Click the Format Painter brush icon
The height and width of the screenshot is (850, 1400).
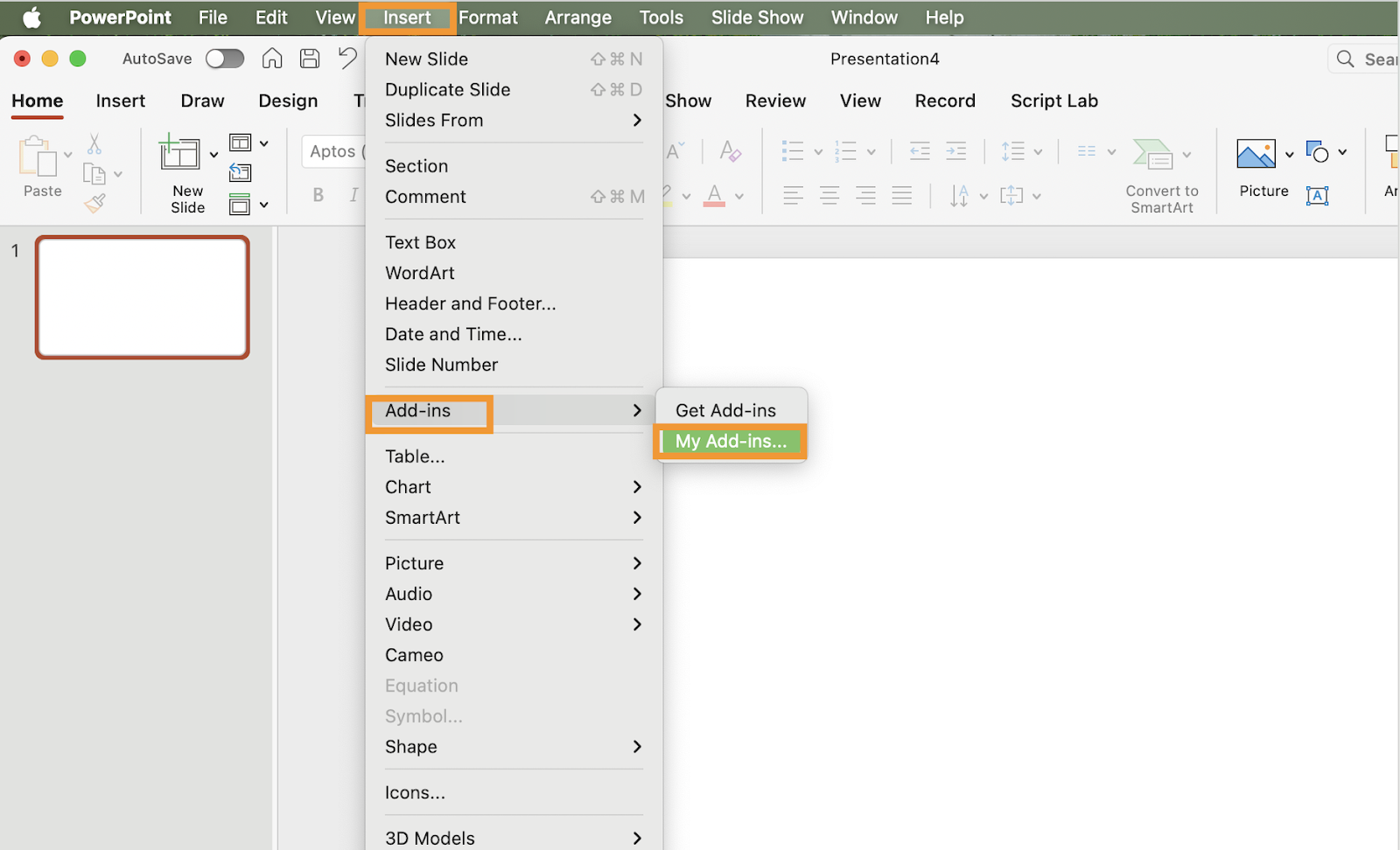pyautogui.click(x=94, y=204)
